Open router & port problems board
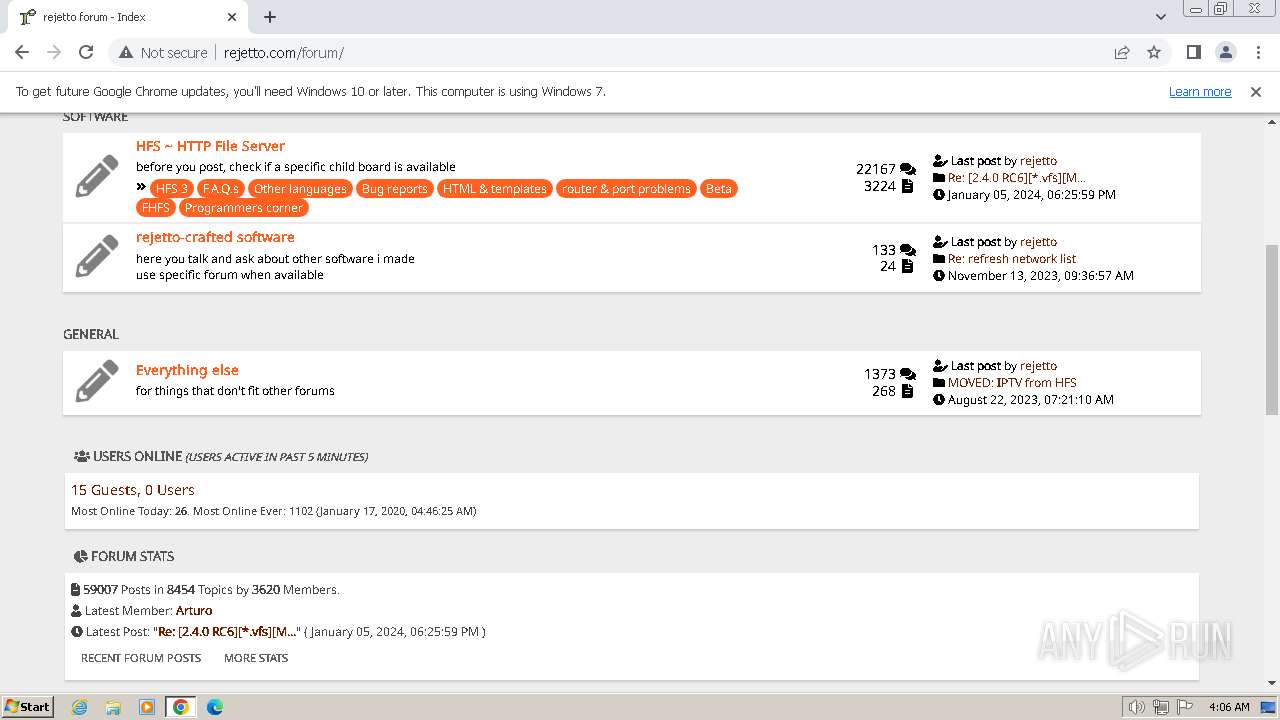 tap(626, 189)
